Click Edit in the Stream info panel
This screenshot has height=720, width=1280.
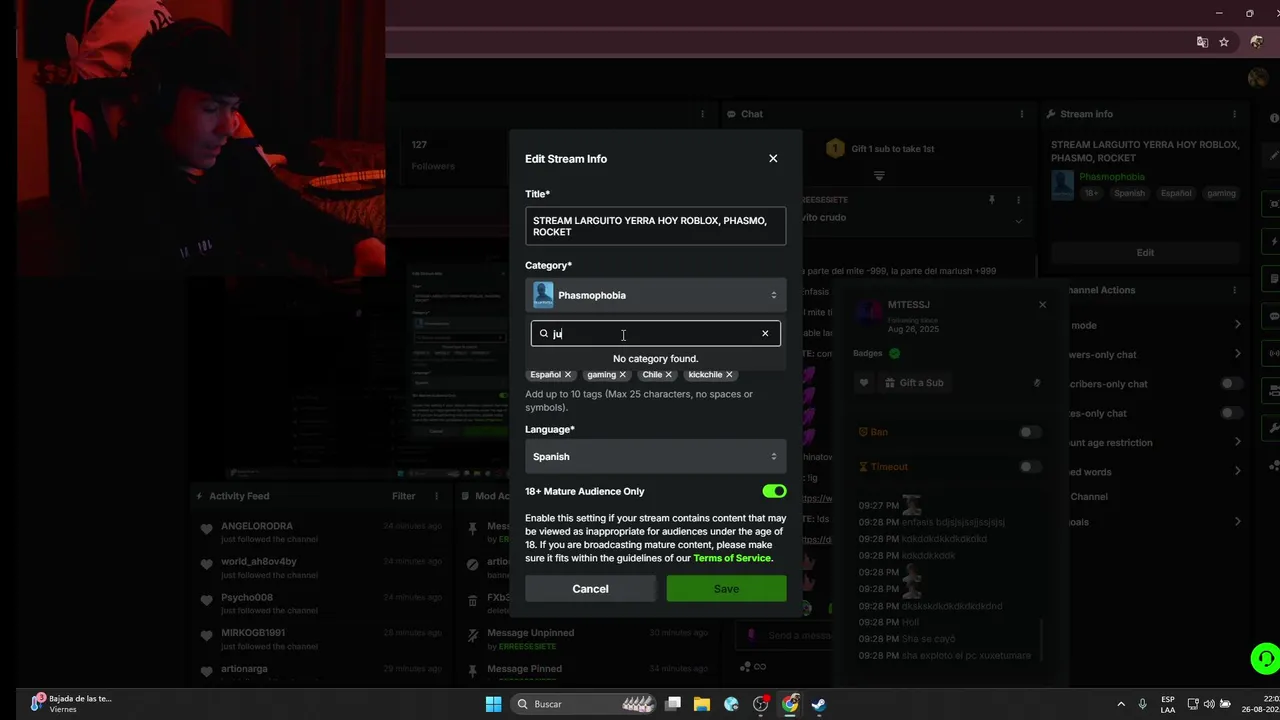[1145, 252]
